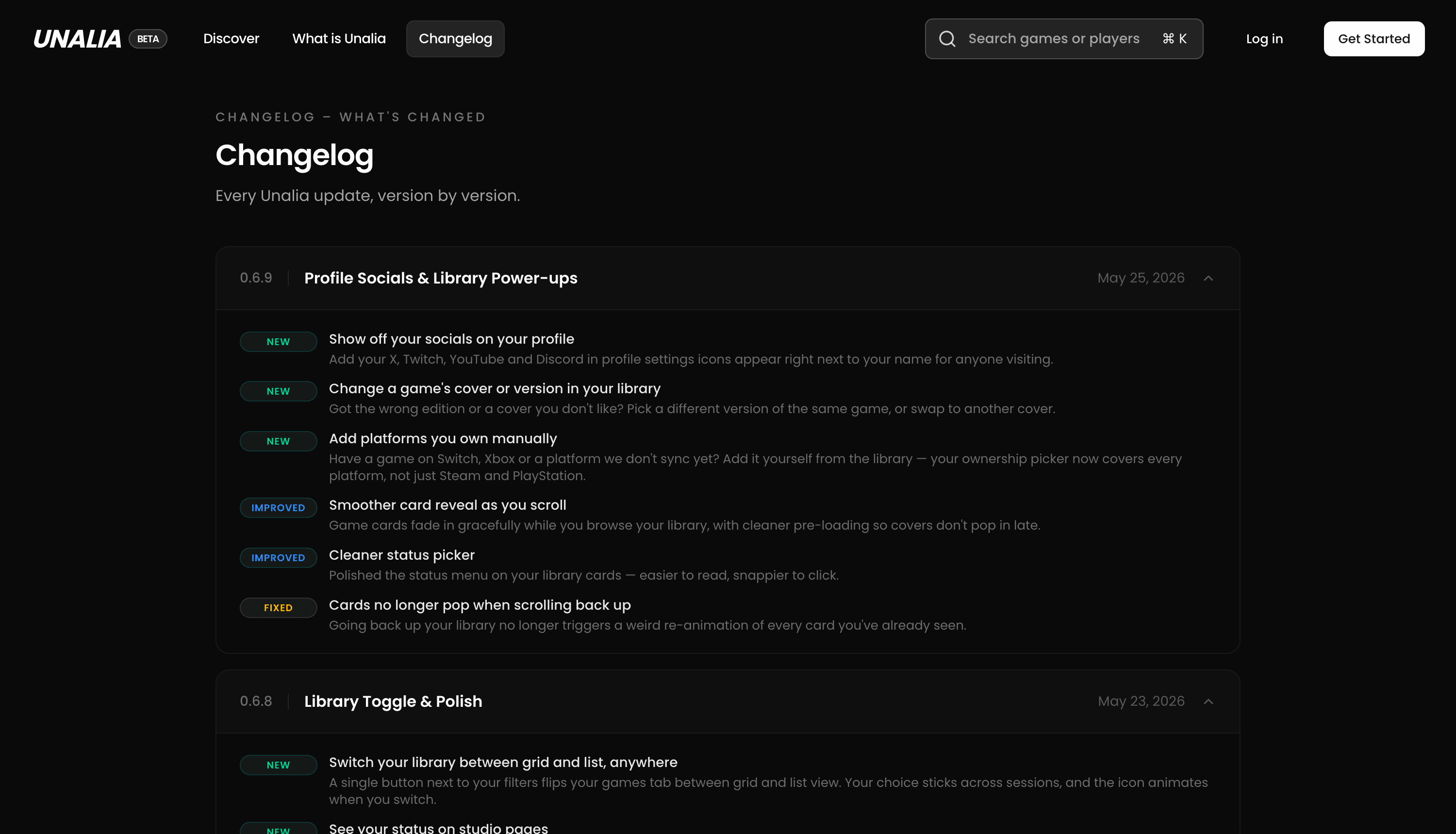
Task: Click the UNALIA logo
Action: 77,39
